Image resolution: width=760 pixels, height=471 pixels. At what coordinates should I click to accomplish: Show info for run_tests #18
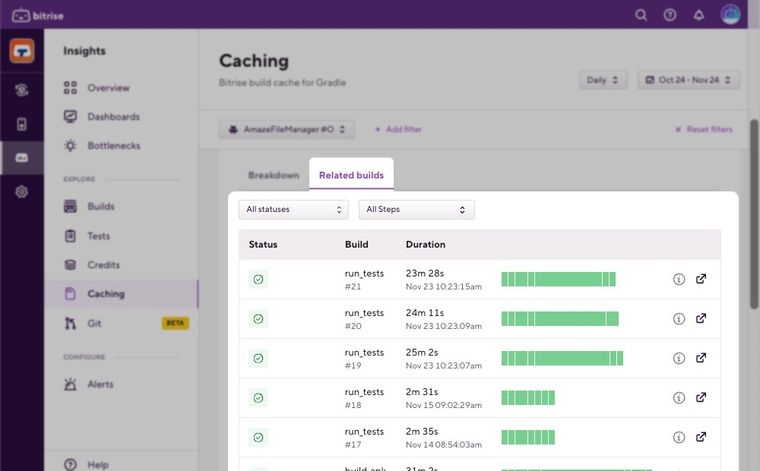click(x=679, y=398)
